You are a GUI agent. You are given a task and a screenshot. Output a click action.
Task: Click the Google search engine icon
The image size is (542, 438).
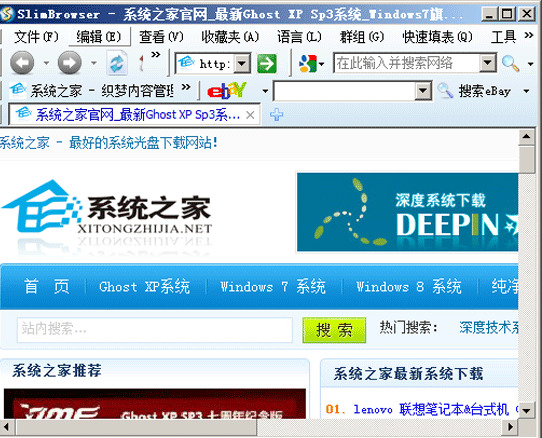point(308,64)
